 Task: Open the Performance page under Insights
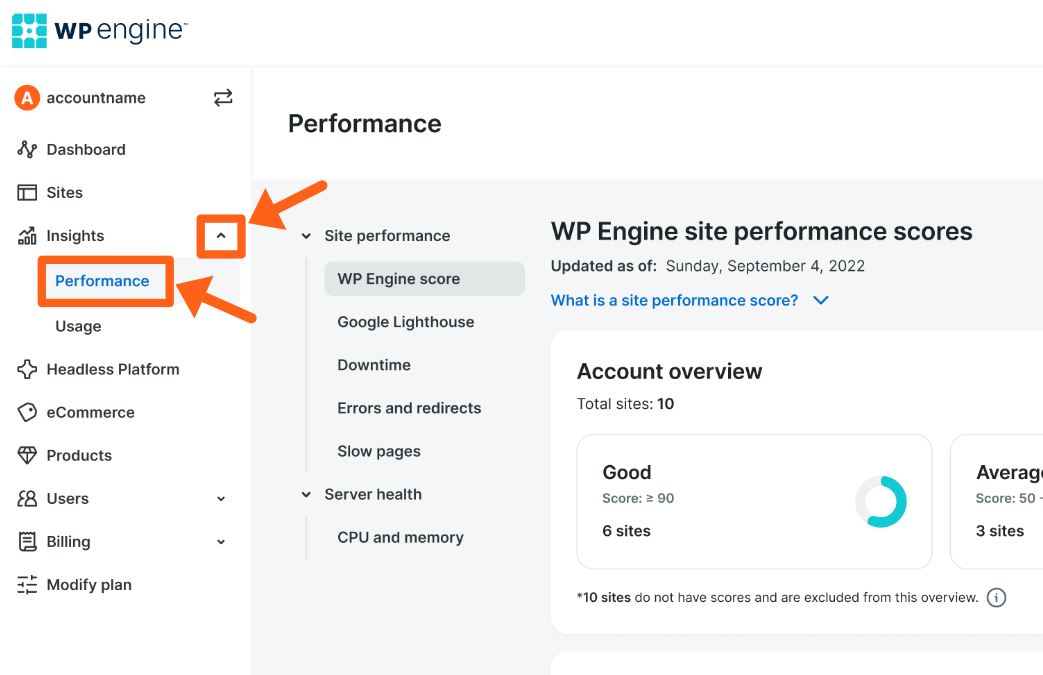click(x=102, y=281)
